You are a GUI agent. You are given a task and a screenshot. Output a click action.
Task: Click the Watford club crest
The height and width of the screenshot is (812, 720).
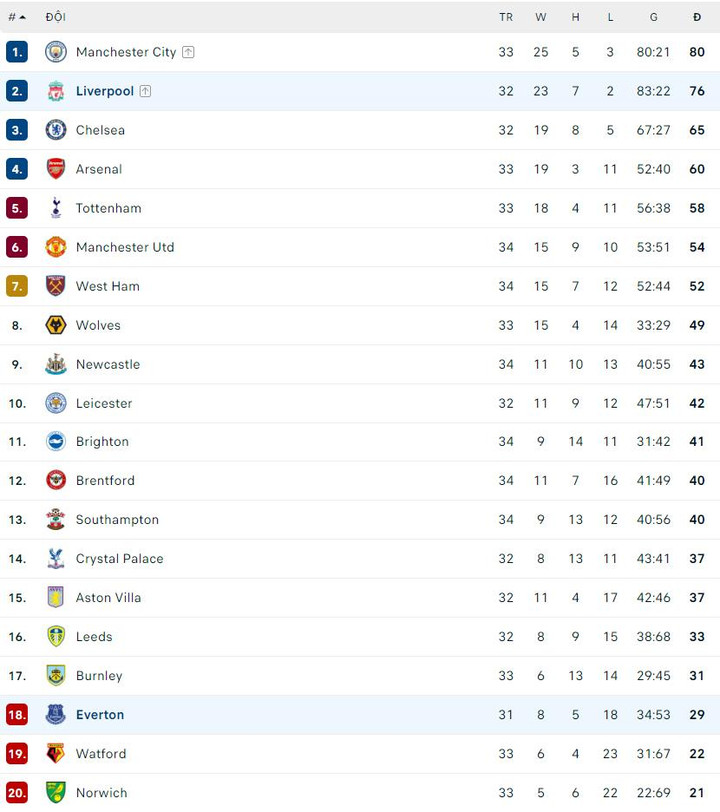(x=56, y=754)
